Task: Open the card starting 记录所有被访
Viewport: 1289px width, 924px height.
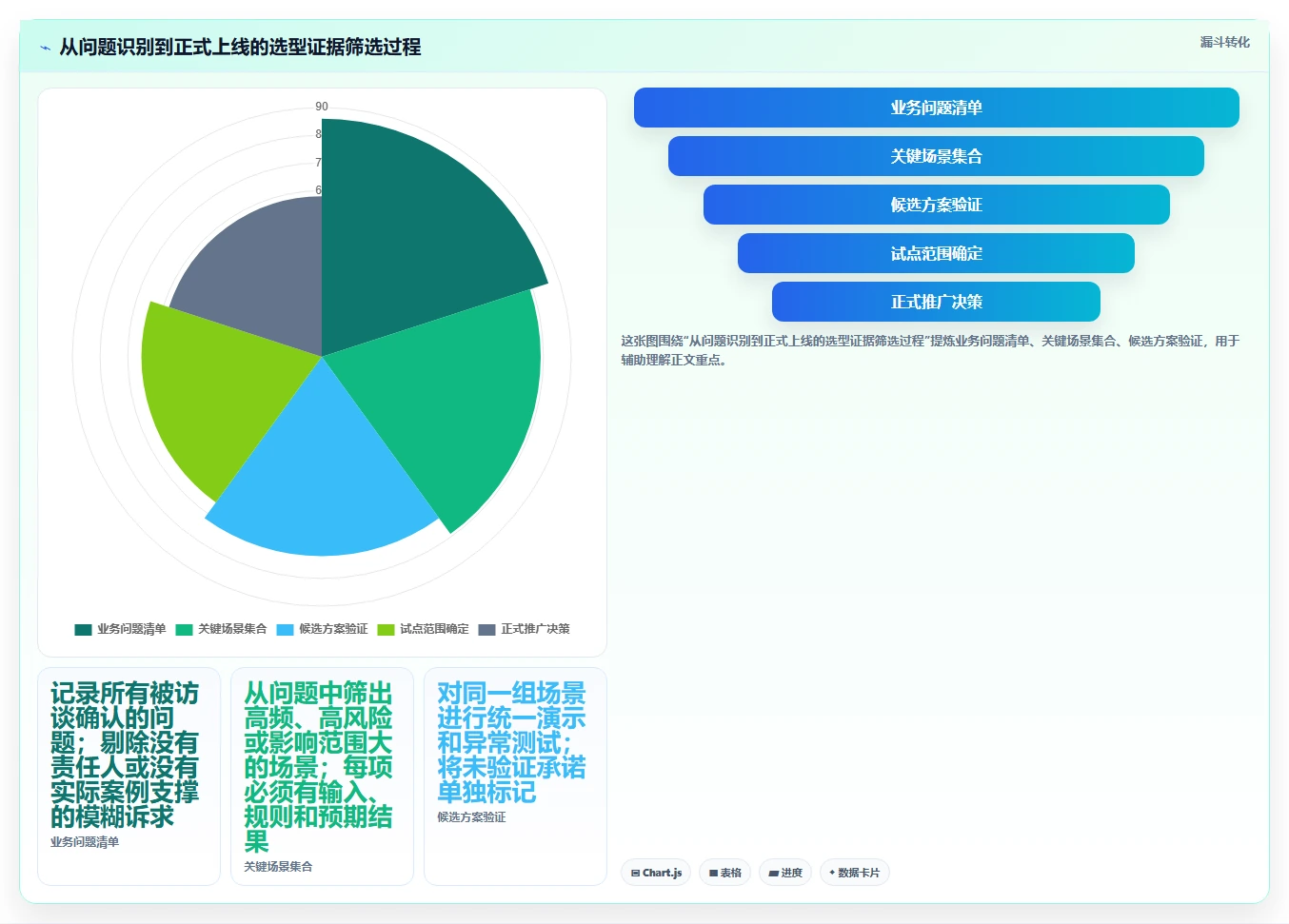Action: tap(129, 777)
